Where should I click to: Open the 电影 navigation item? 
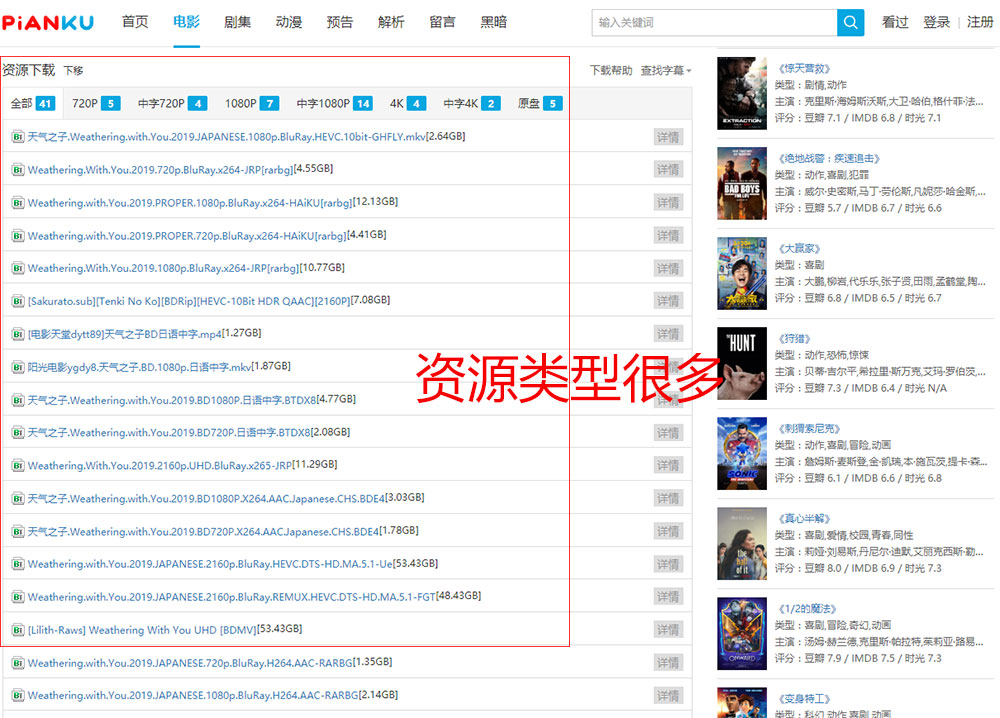coord(186,22)
